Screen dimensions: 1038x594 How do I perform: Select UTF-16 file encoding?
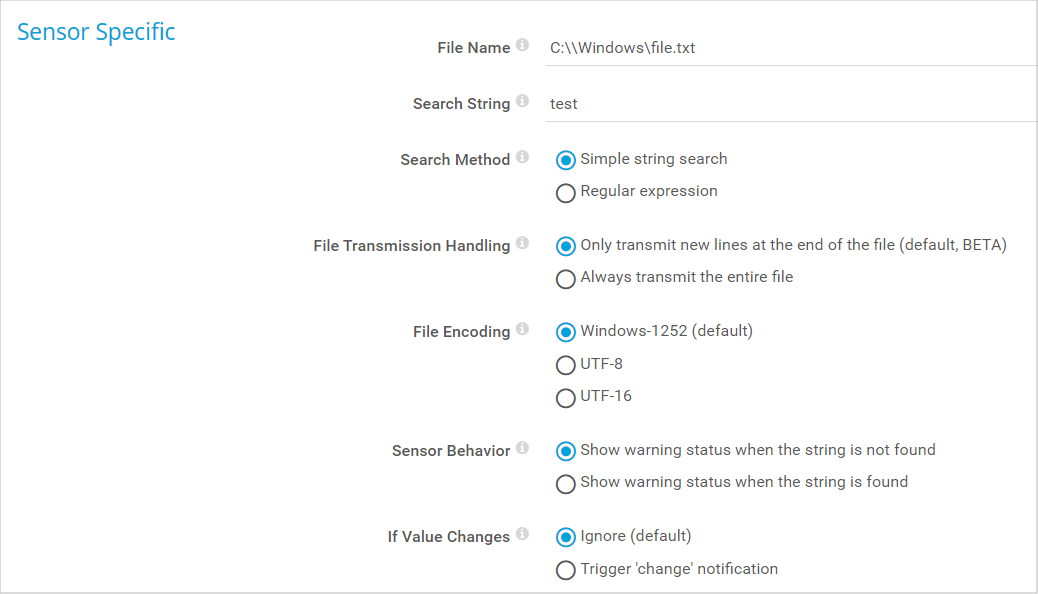coord(566,397)
